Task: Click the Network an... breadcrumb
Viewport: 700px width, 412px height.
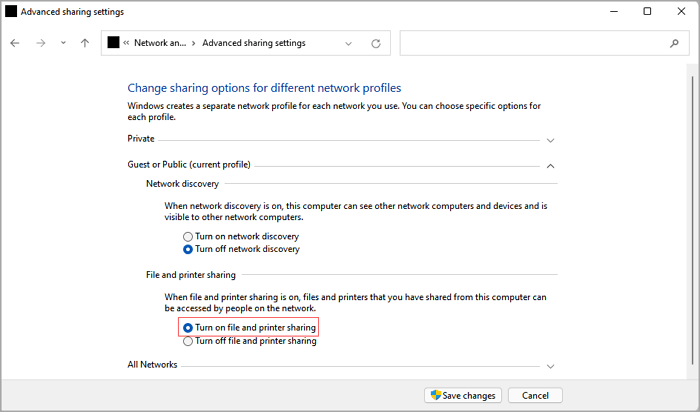Action: (x=159, y=44)
